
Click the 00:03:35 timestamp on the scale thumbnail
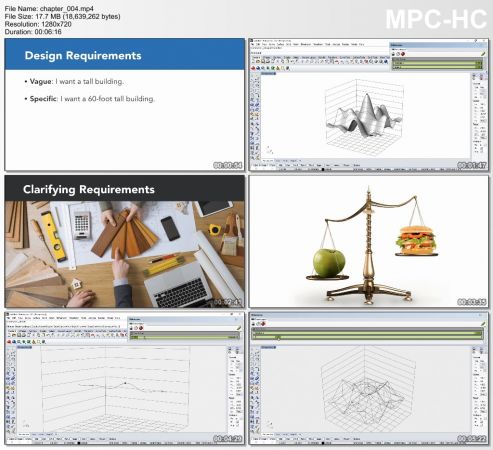(x=472, y=302)
